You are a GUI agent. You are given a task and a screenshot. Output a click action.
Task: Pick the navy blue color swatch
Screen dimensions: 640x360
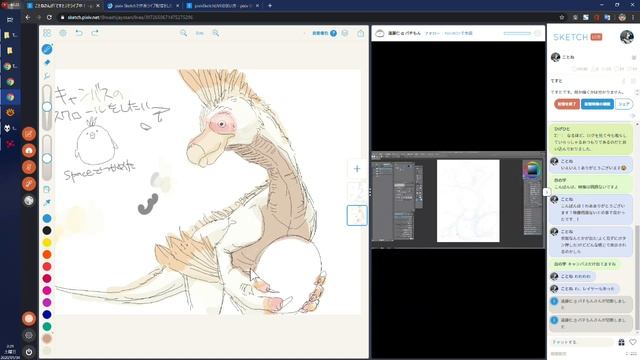pos(47,314)
